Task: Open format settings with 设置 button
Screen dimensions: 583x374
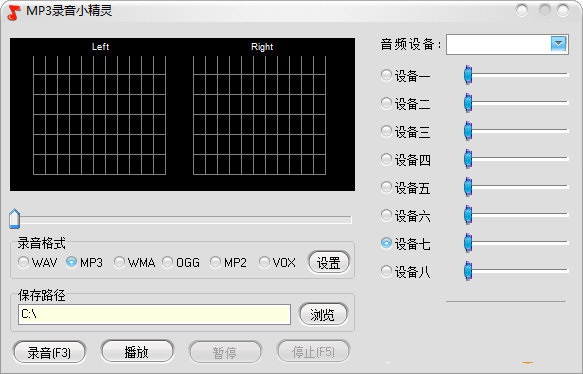Action: 329,263
